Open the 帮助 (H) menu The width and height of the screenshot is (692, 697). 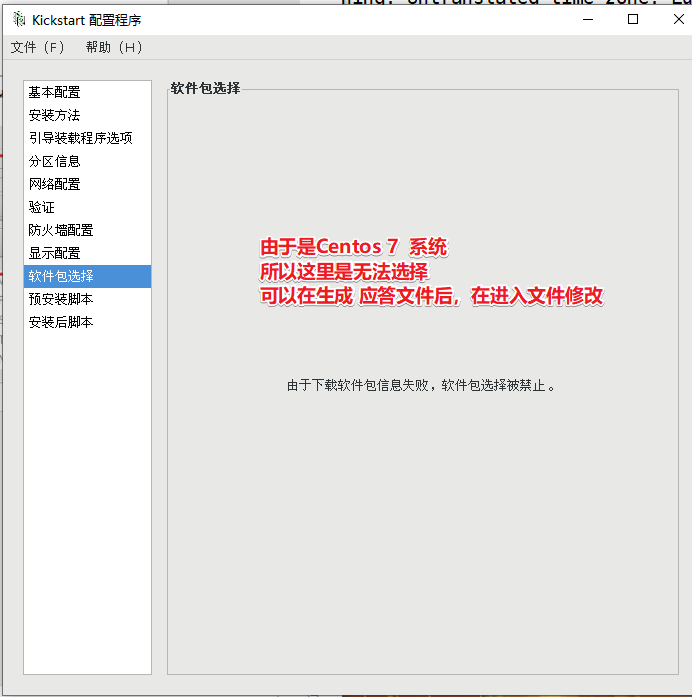[114, 47]
